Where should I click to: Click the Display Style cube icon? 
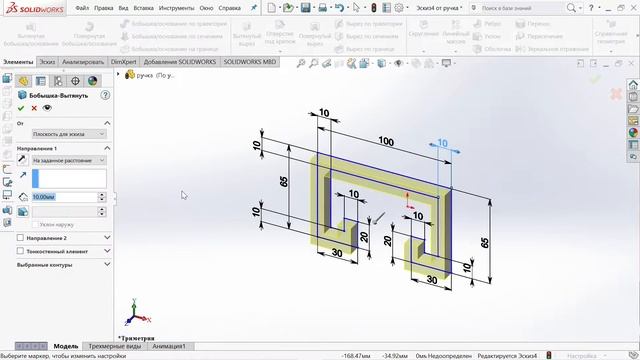pyautogui.click(x=381, y=63)
